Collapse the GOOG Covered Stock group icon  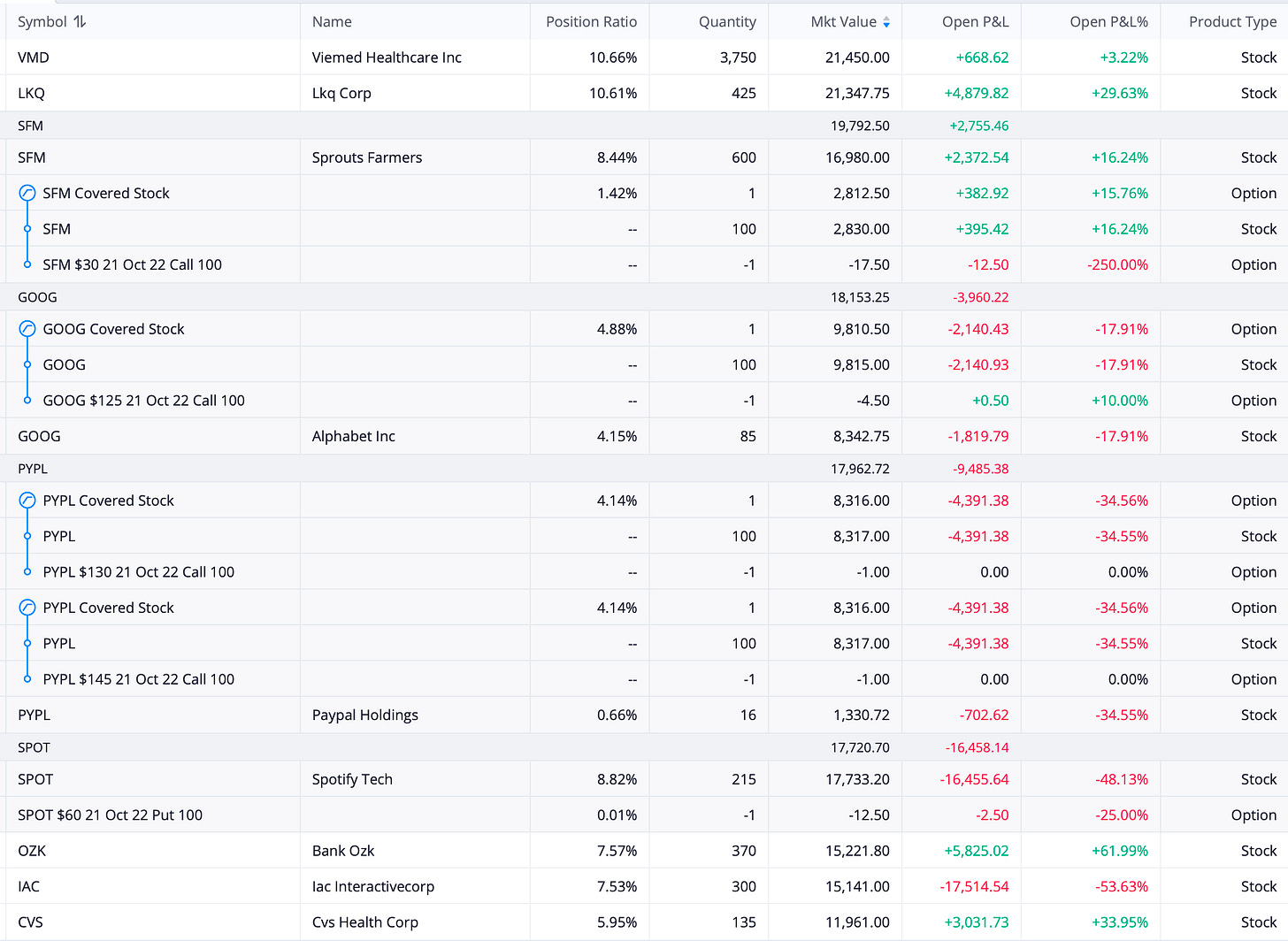27,329
